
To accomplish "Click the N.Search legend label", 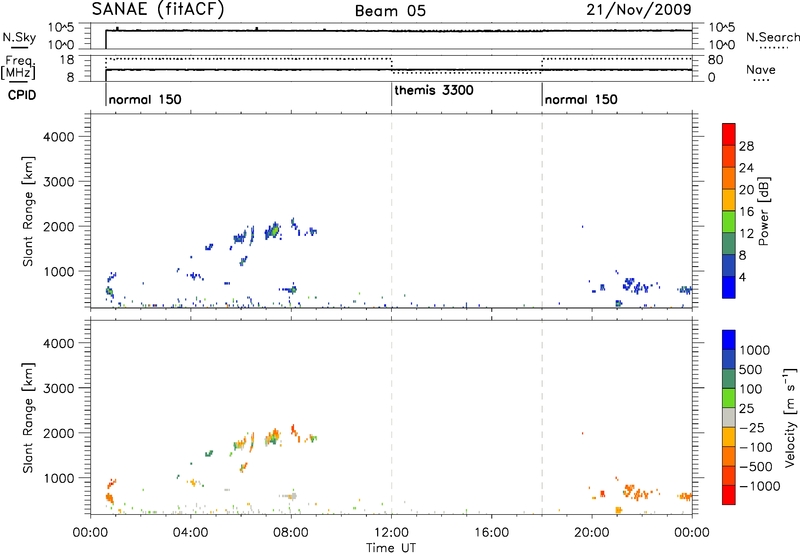I will tap(772, 37).
